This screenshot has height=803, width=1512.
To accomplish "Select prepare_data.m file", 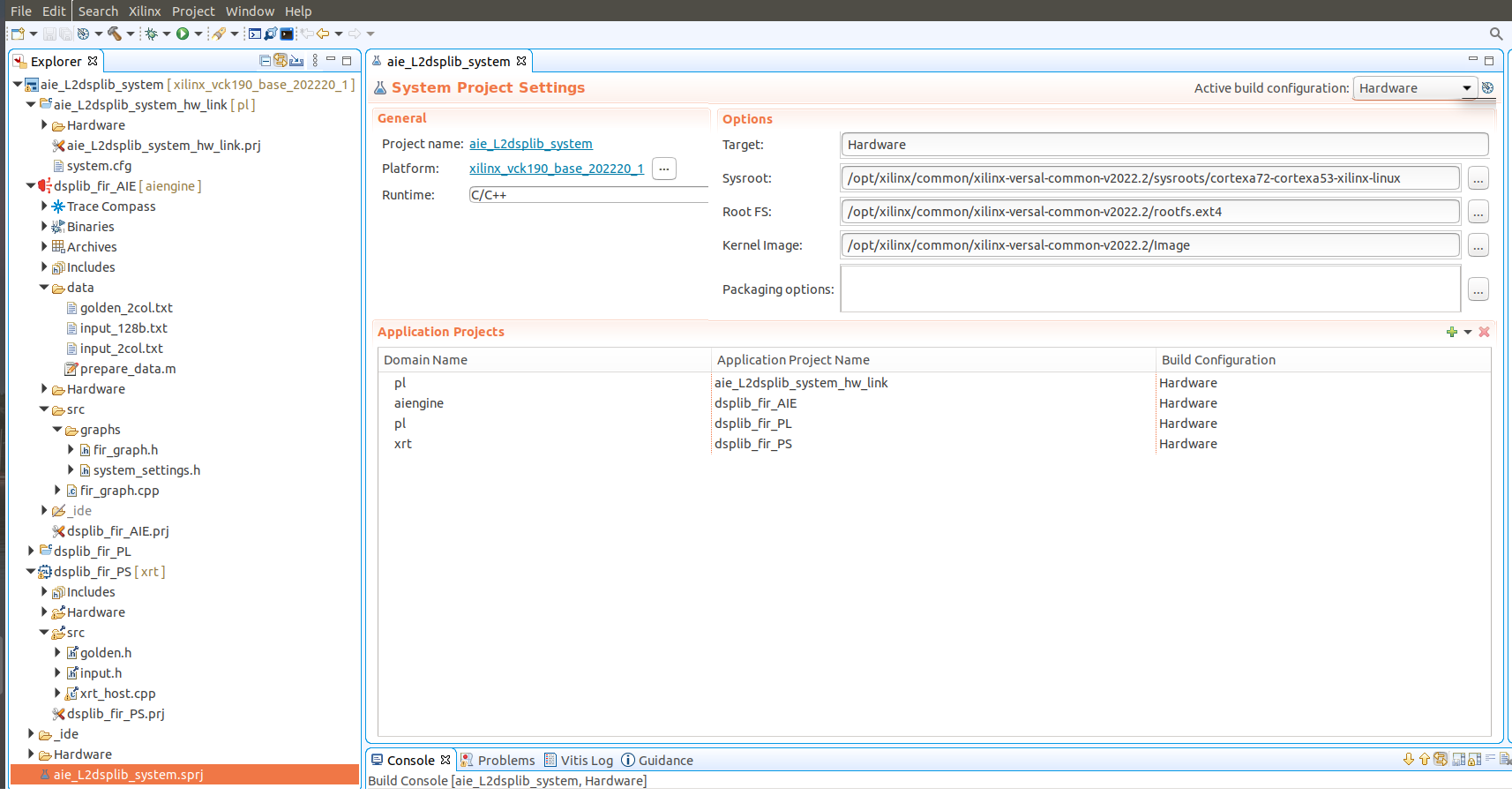I will (x=128, y=368).
